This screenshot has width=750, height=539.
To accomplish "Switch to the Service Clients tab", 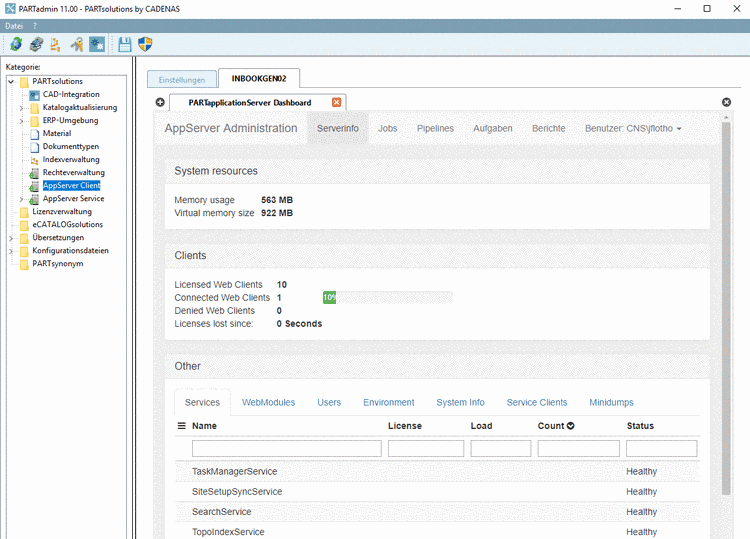I will click(x=537, y=402).
